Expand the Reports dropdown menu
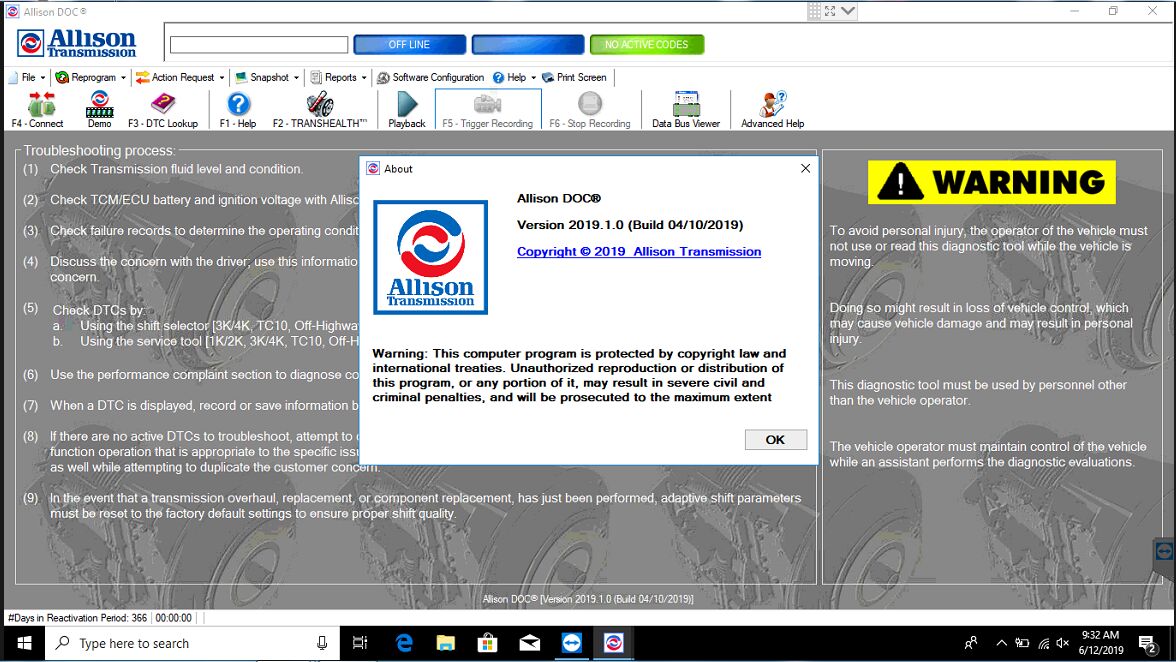 338,77
